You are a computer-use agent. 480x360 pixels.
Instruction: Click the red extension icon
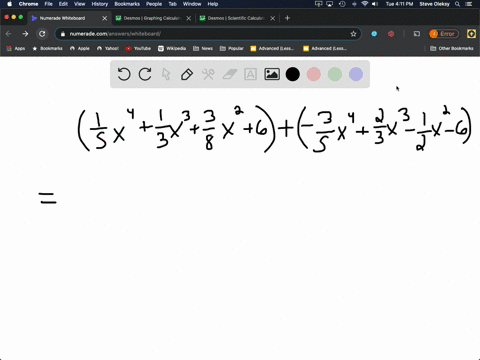coord(391,34)
